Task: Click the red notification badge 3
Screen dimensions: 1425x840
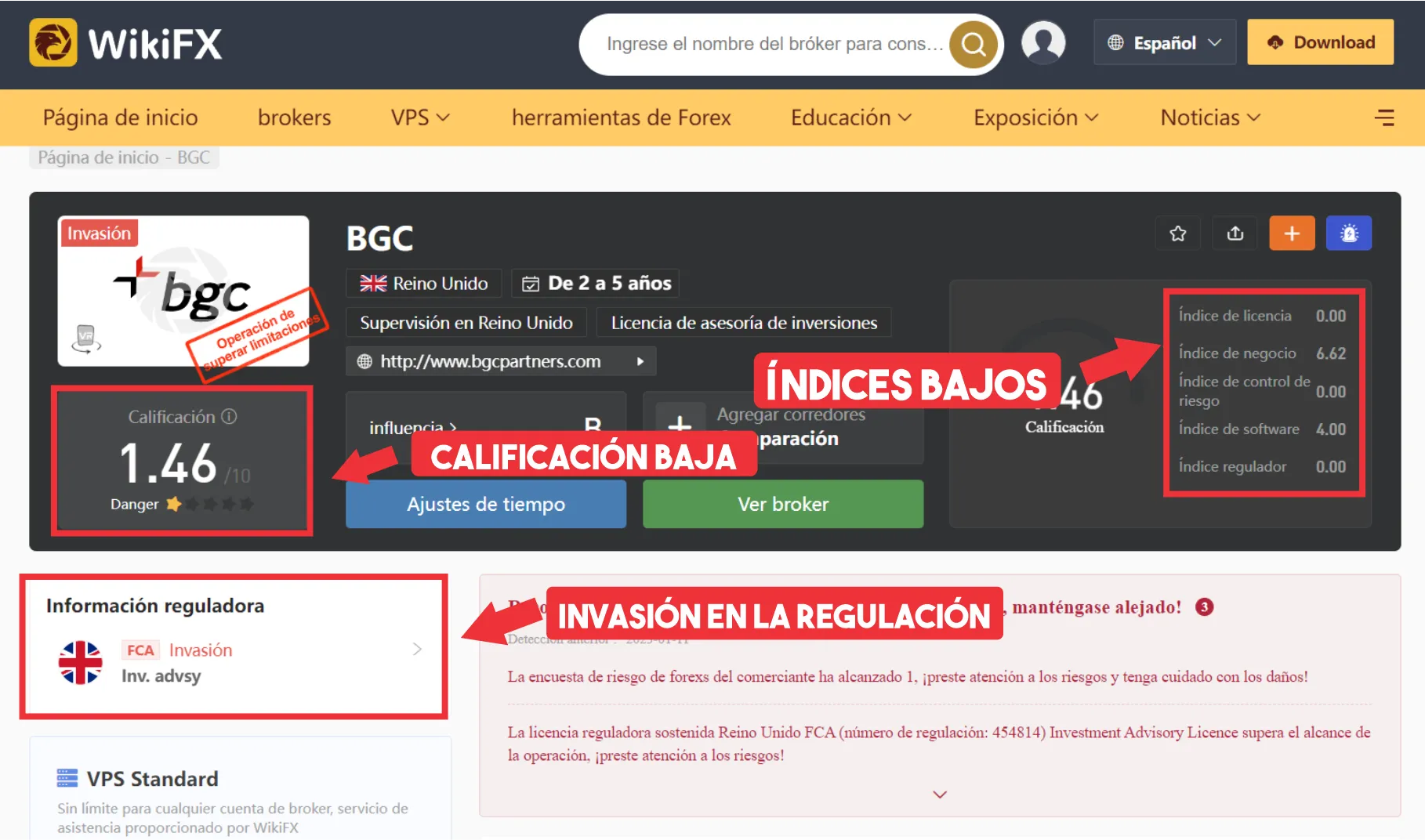Action: [1204, 607]
